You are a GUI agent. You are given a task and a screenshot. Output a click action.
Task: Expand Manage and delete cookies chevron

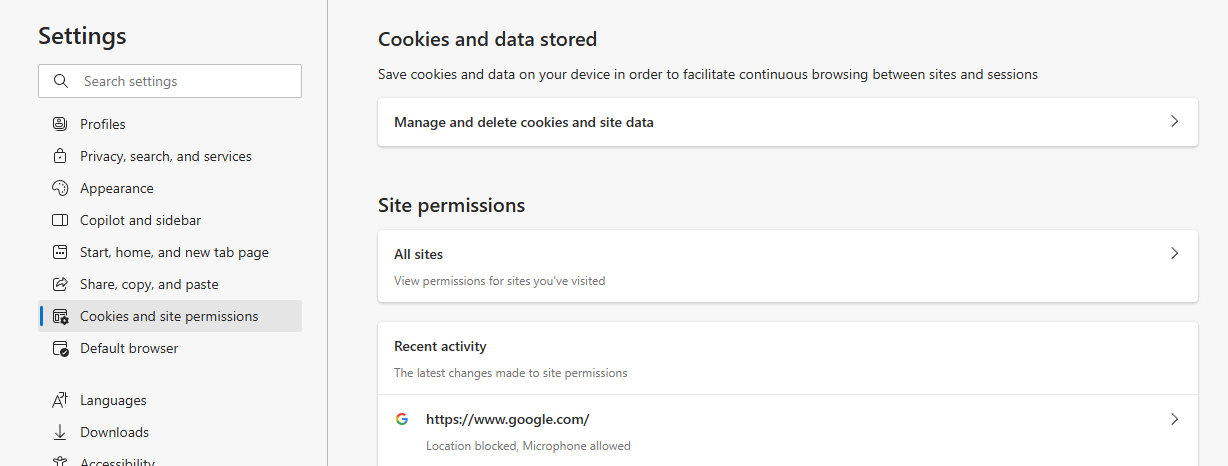tap(1175, 122)
